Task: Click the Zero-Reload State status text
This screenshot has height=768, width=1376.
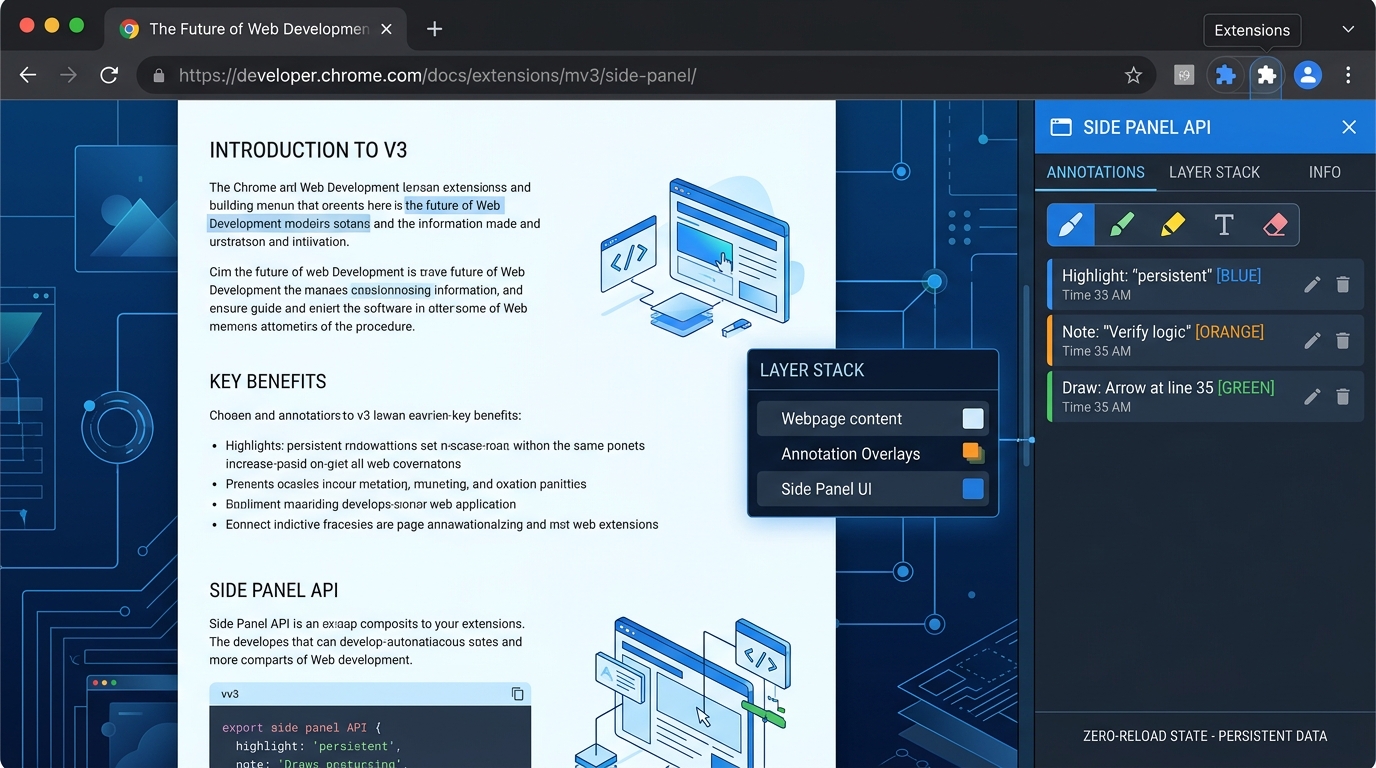Action: point(1205,736)
